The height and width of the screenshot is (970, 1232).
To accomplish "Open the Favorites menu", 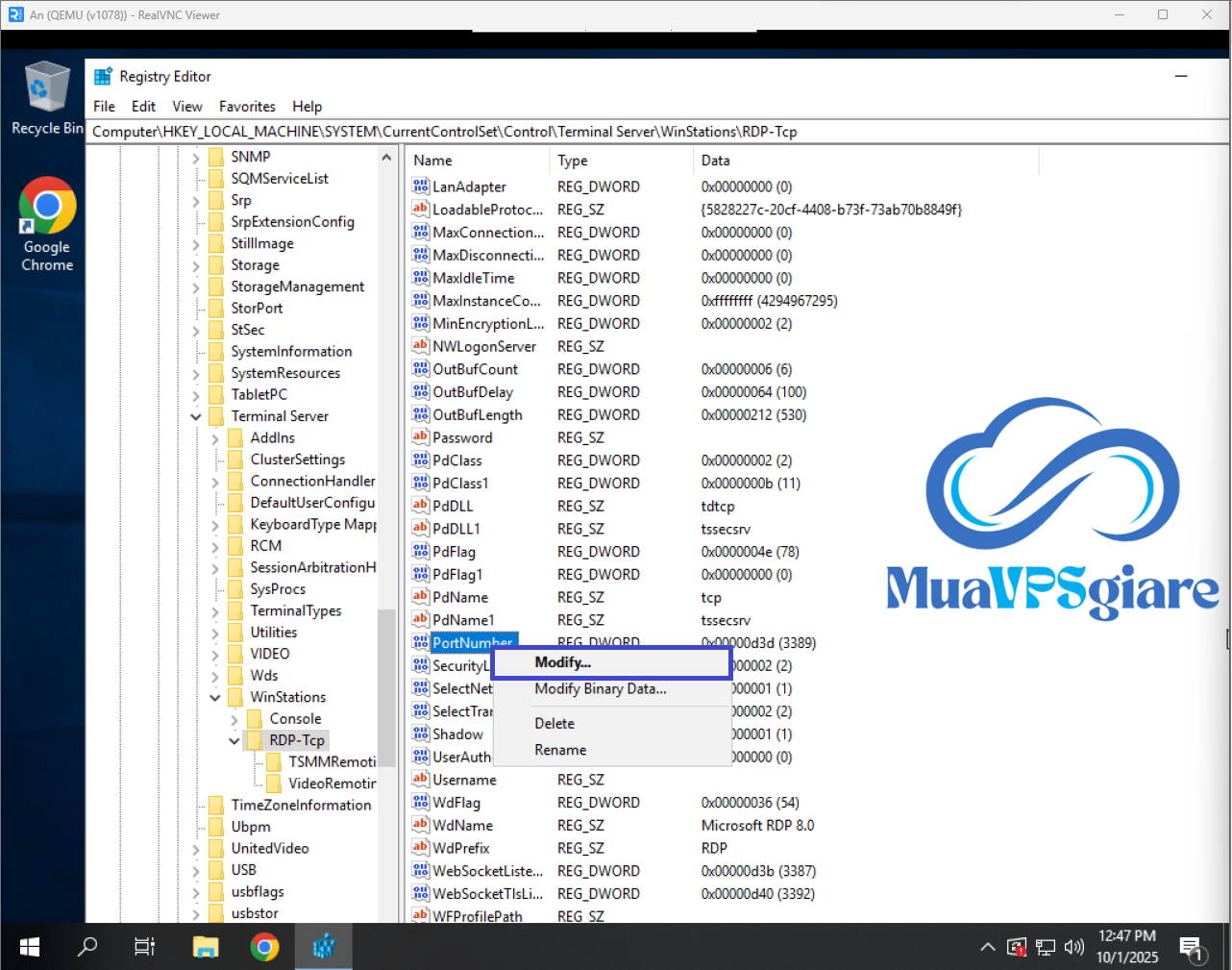I will click(247, 107).
